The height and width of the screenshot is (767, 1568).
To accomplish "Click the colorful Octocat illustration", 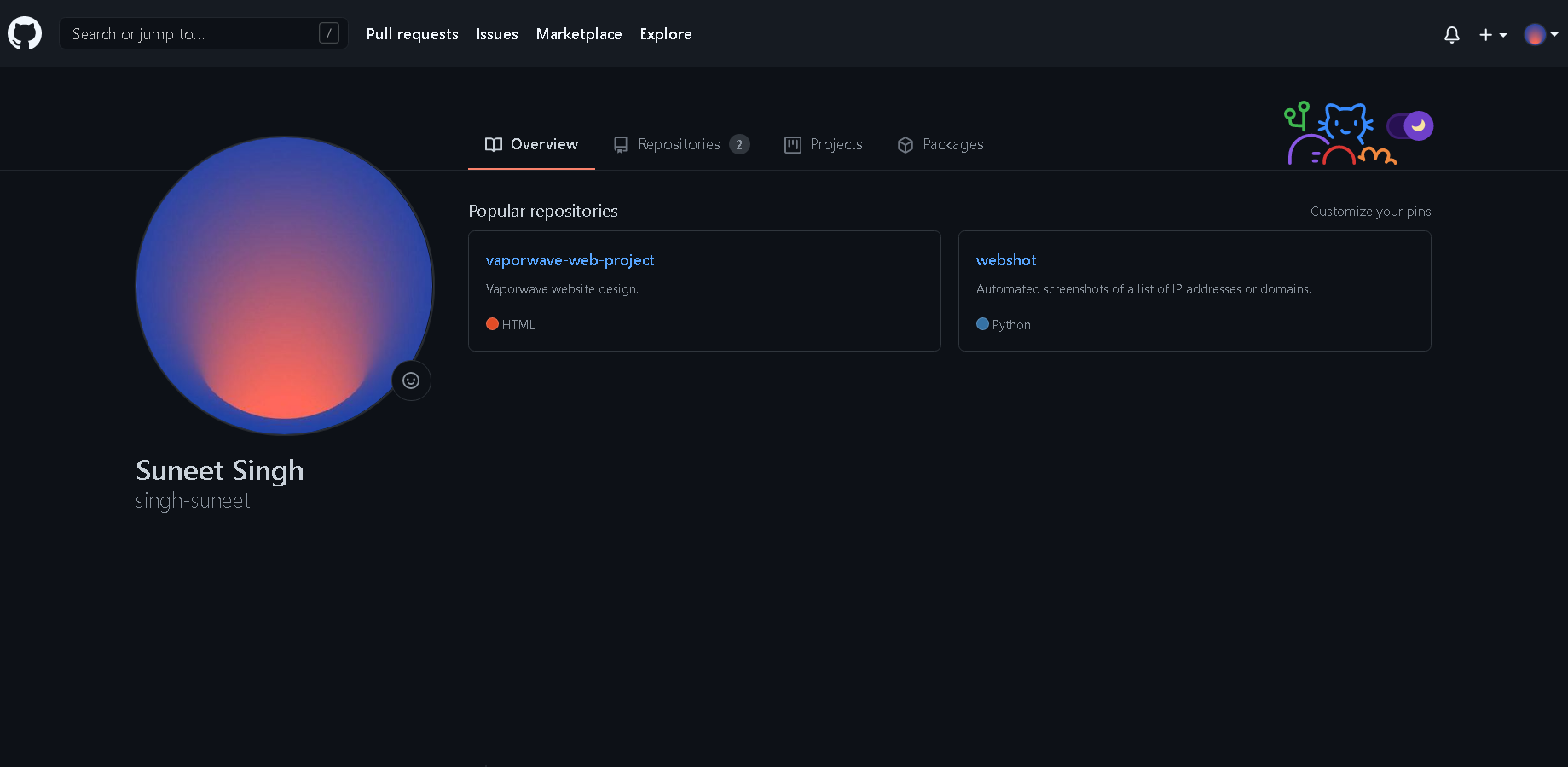I will click(x=1339, y=133).
